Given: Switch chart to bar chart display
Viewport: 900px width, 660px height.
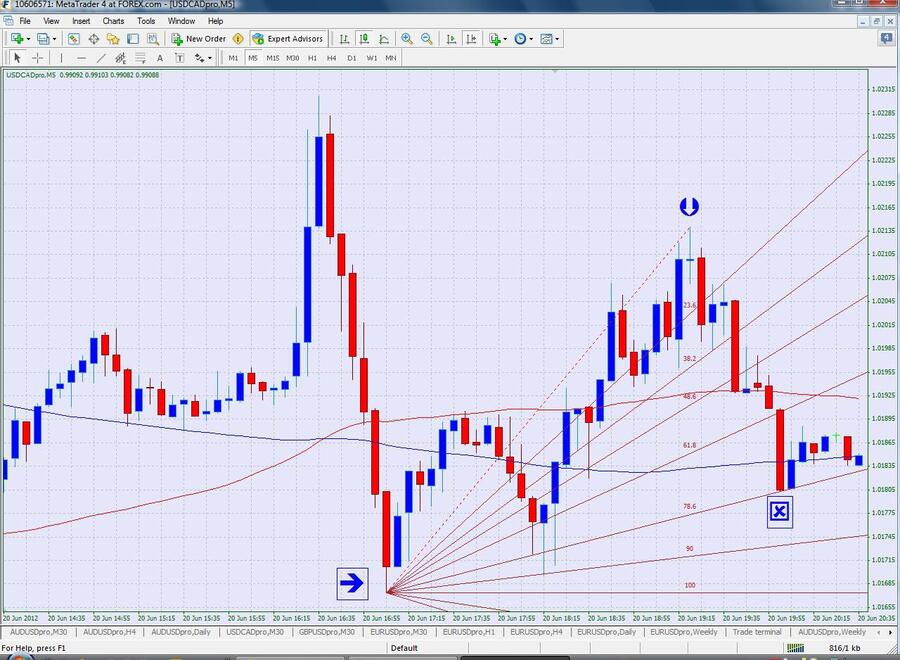Looking at the screenshot, I should click(x=345, y=39).
